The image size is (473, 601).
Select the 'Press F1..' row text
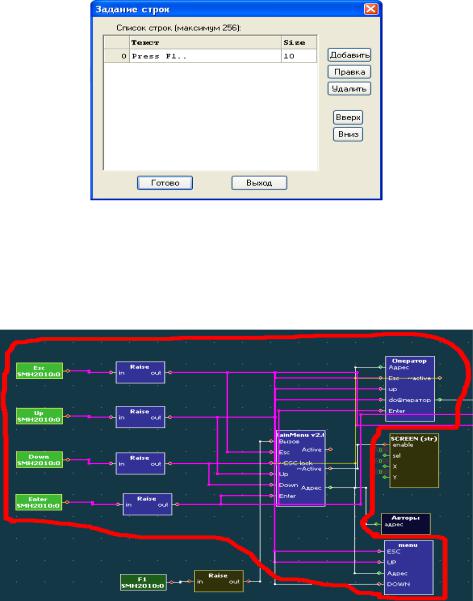click(159, 56)
